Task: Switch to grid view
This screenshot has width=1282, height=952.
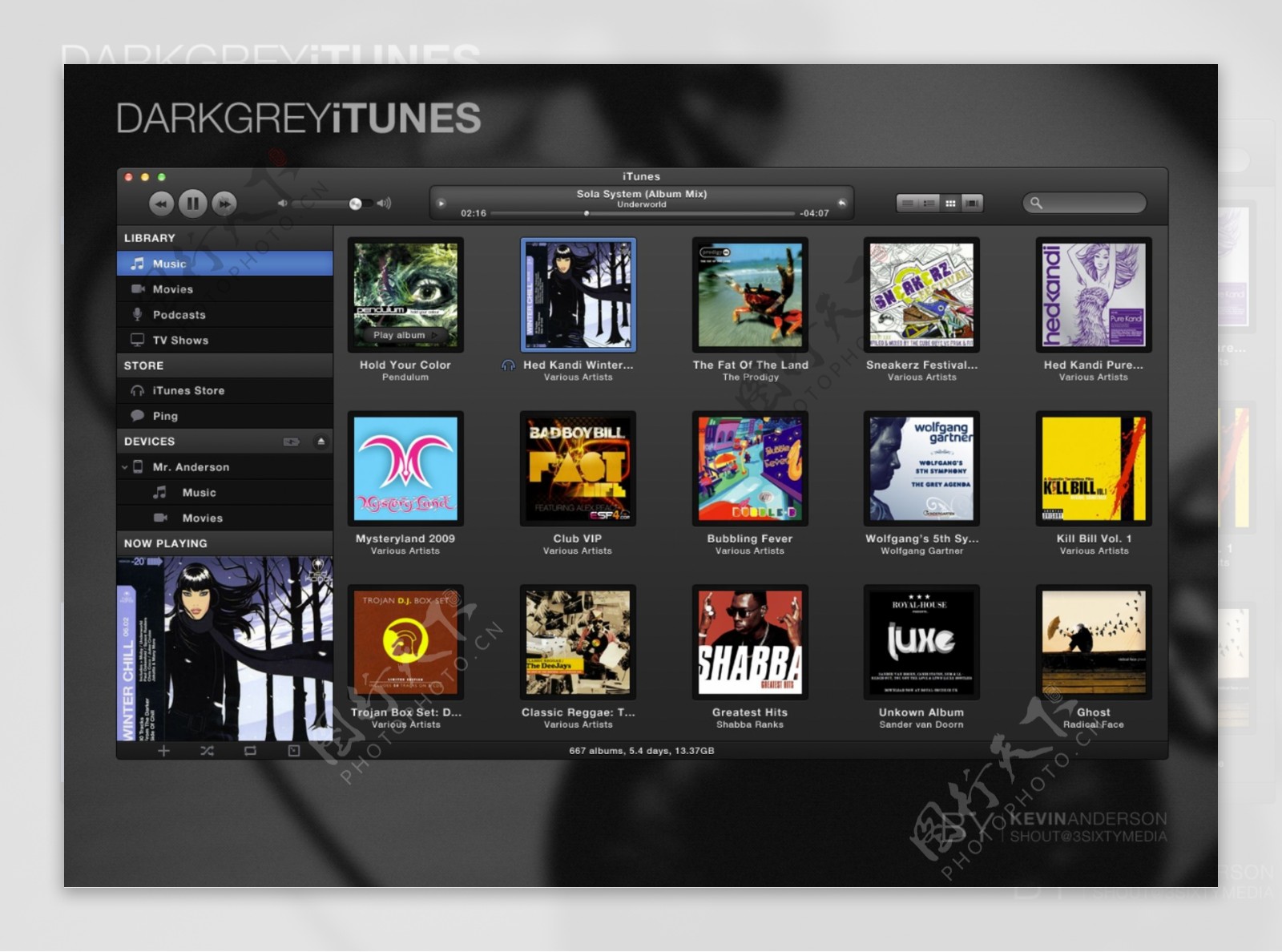Action: (x=950, y=204)
